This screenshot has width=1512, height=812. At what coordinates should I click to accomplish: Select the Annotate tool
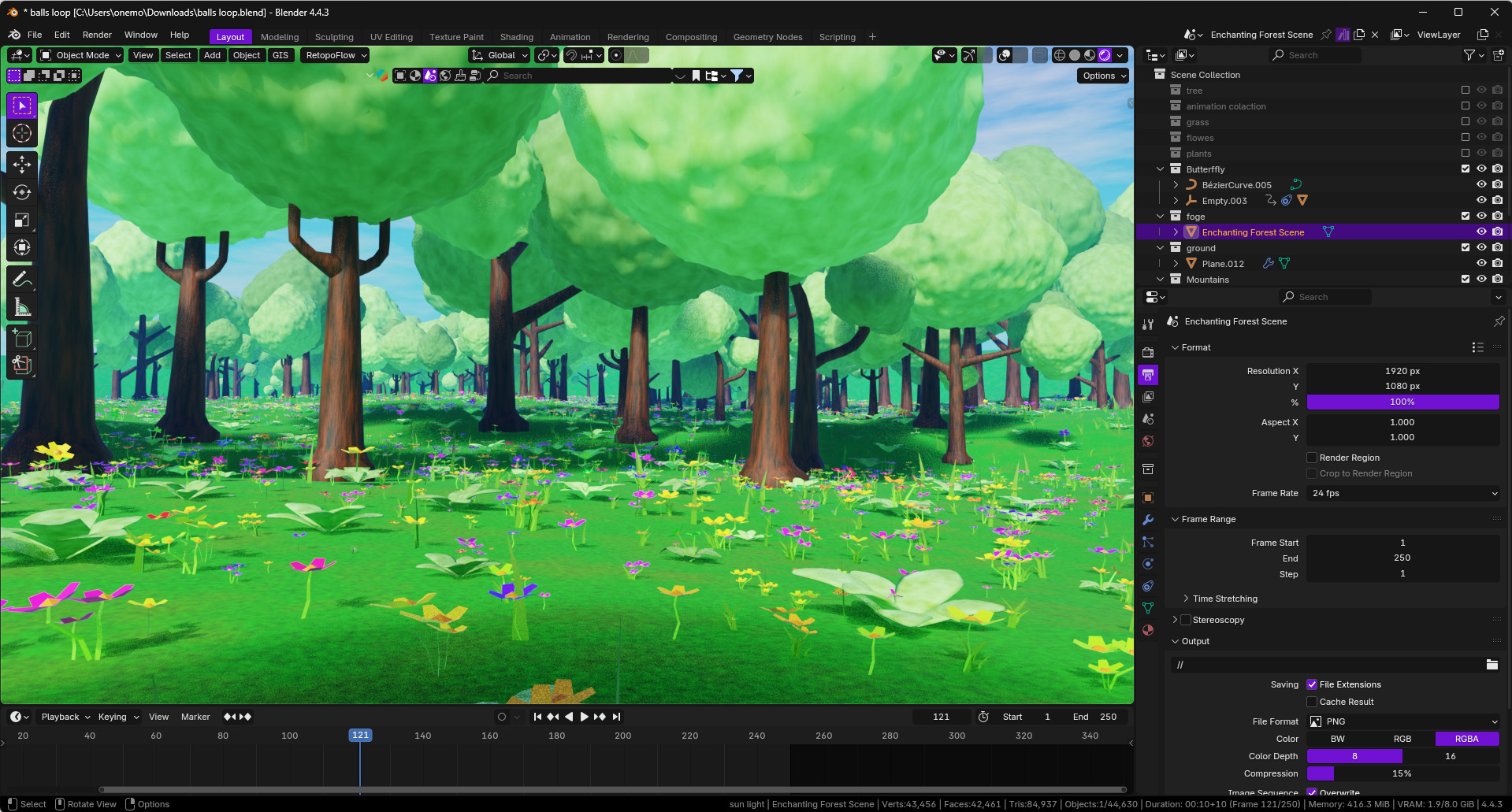click(x=22, y=280)
